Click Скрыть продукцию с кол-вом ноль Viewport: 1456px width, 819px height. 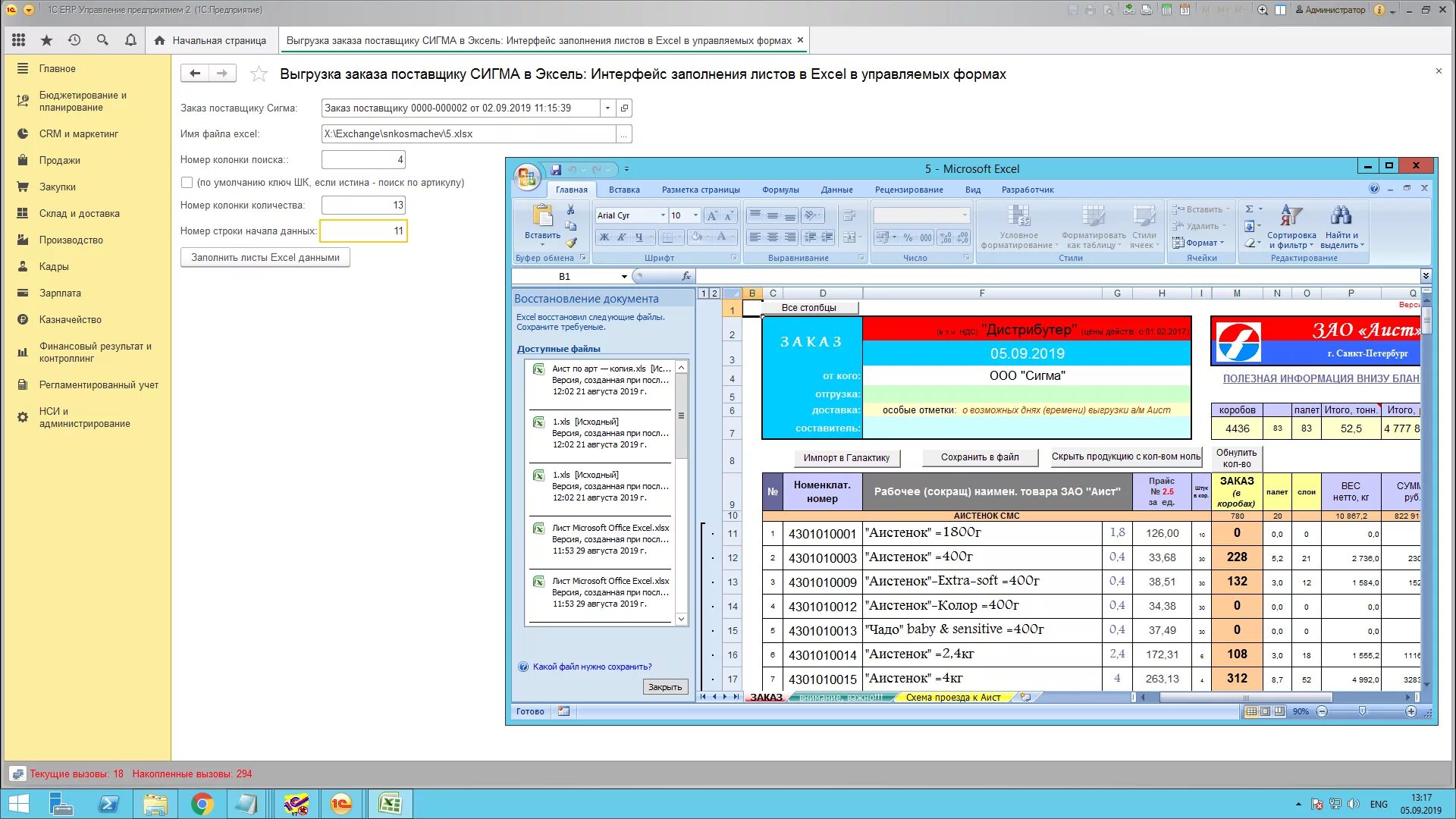click(1125, 457)
